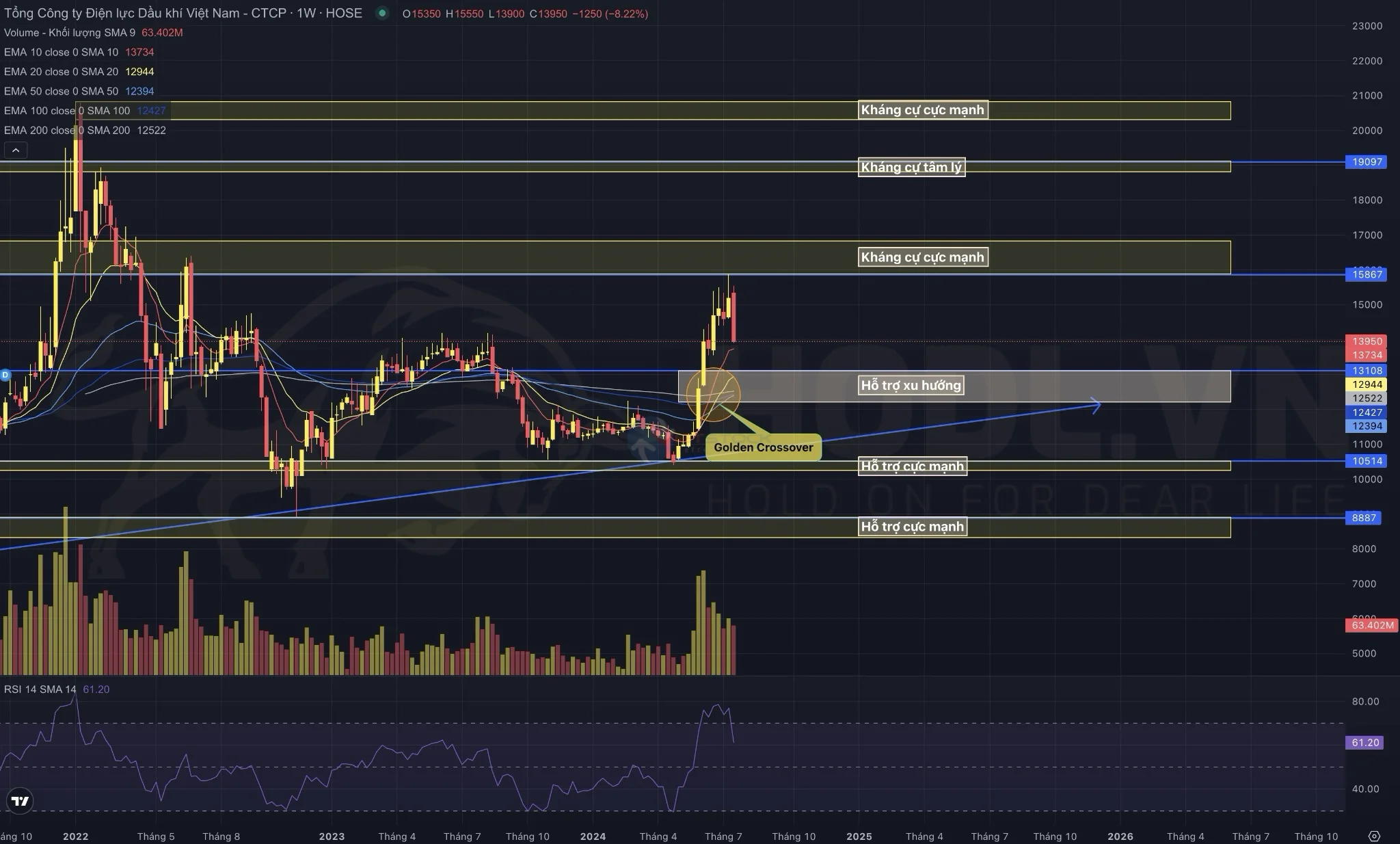Viewport: 1400px width, 844px height.
Task: Click the 2025 label on time axis
Action: (x=859, y=836)
